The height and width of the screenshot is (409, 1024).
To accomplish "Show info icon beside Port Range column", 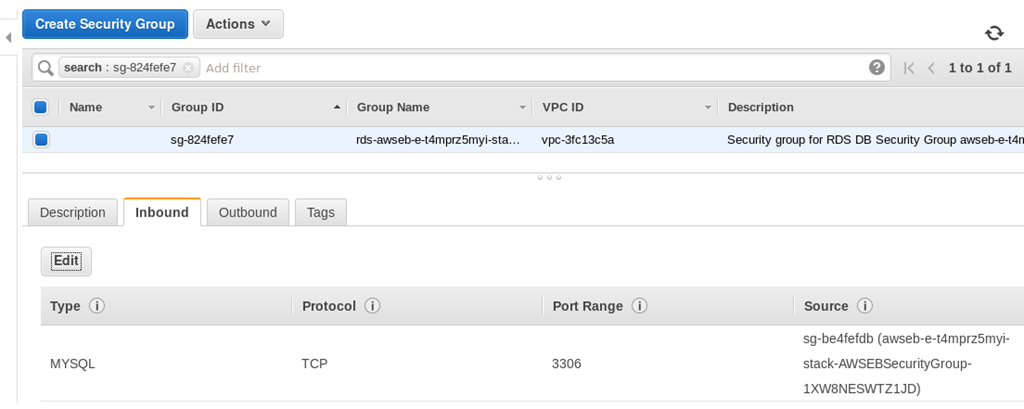I will click(x=640, y=306).
